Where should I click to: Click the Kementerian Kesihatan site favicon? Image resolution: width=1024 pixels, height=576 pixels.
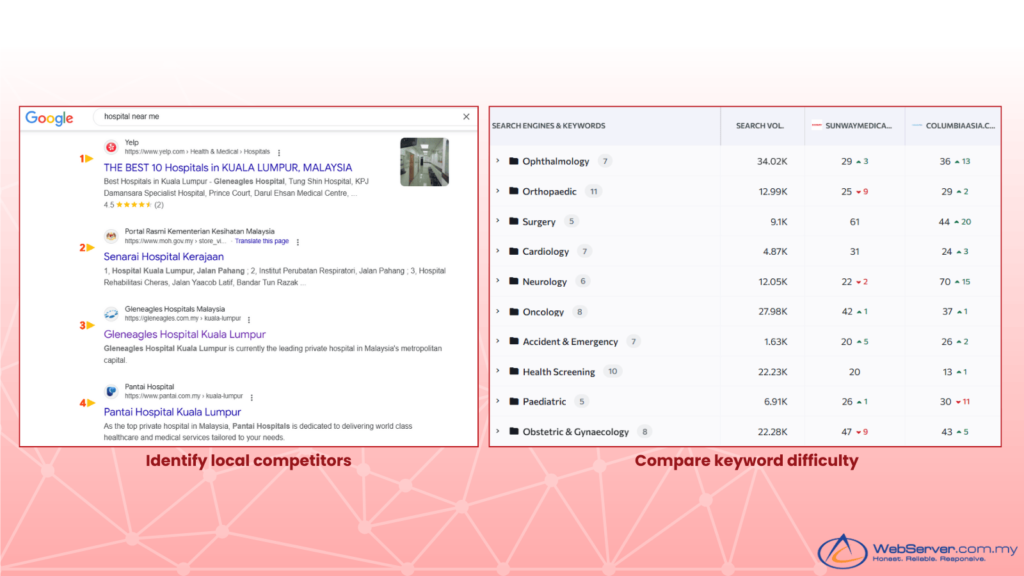(111, 236)
